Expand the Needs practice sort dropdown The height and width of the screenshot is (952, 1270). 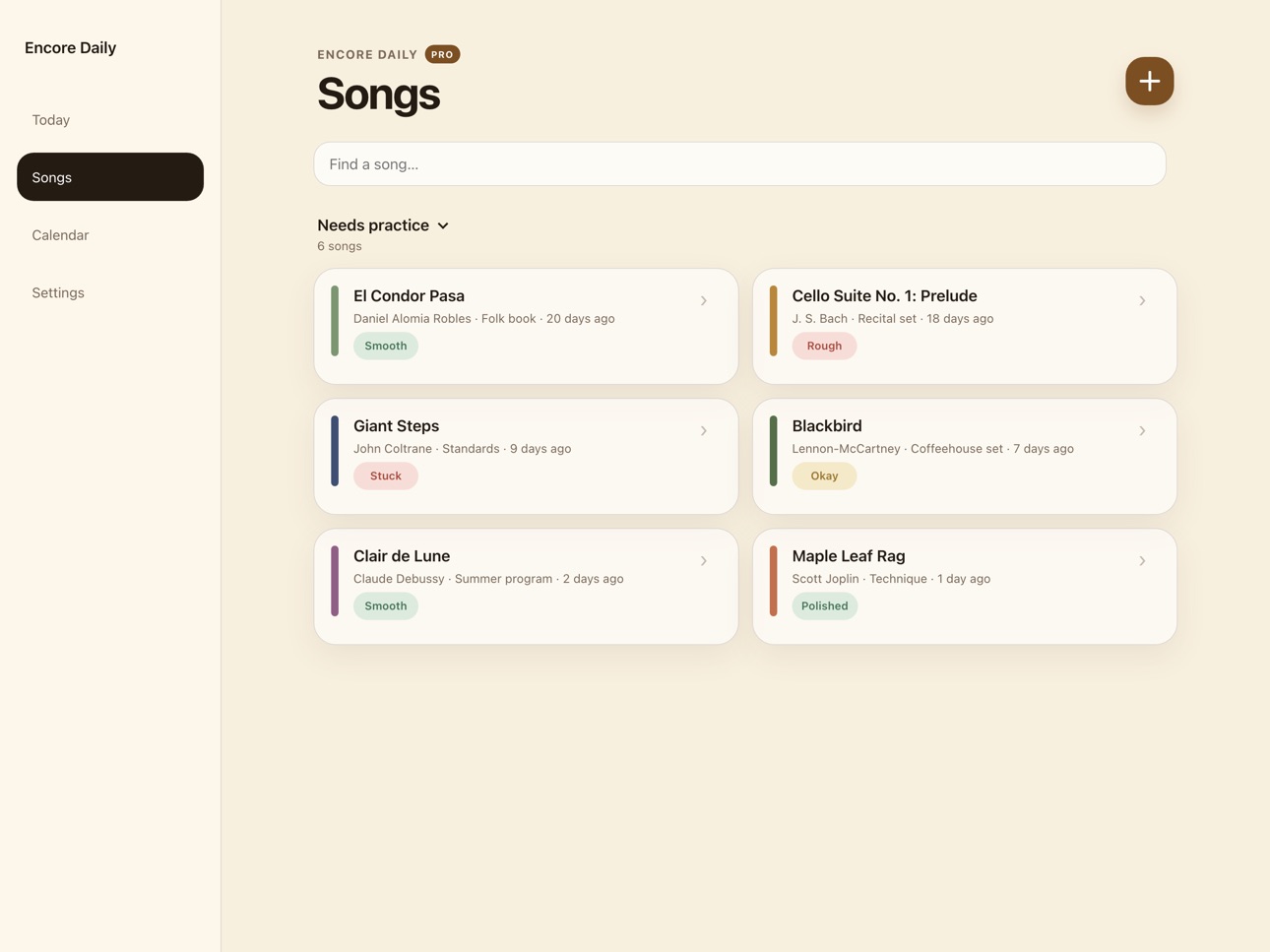point(383,225)
